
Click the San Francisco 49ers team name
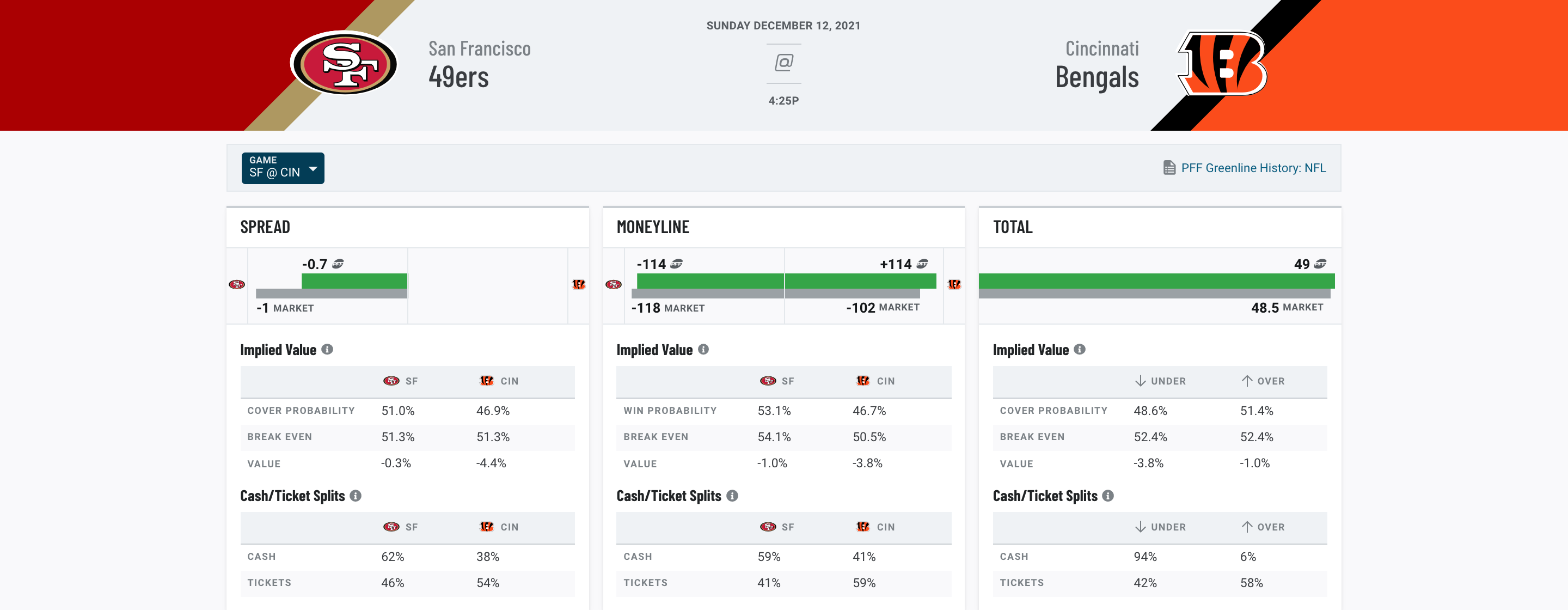tap(480, 64)
